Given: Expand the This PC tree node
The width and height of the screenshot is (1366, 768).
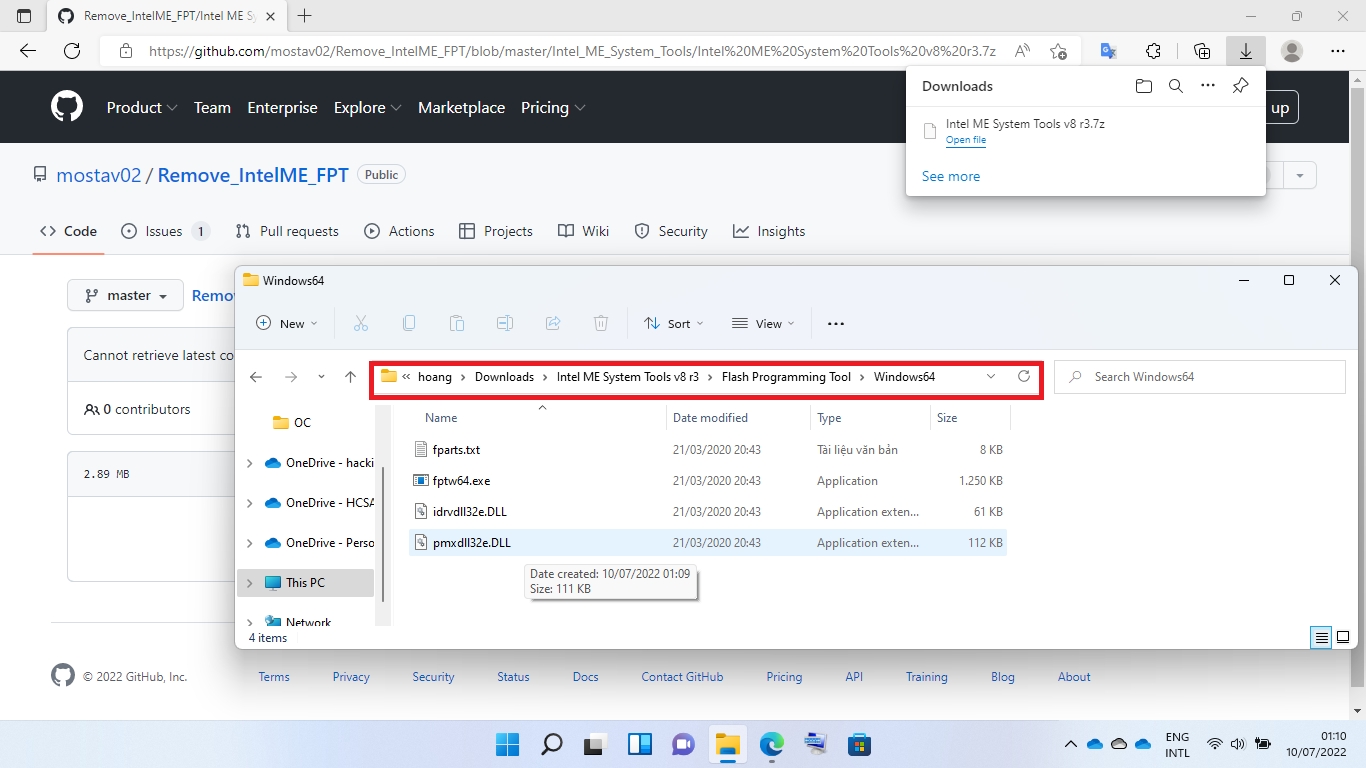Looking at the screenshot, I should pyautogui.click(x=250, y=583).
